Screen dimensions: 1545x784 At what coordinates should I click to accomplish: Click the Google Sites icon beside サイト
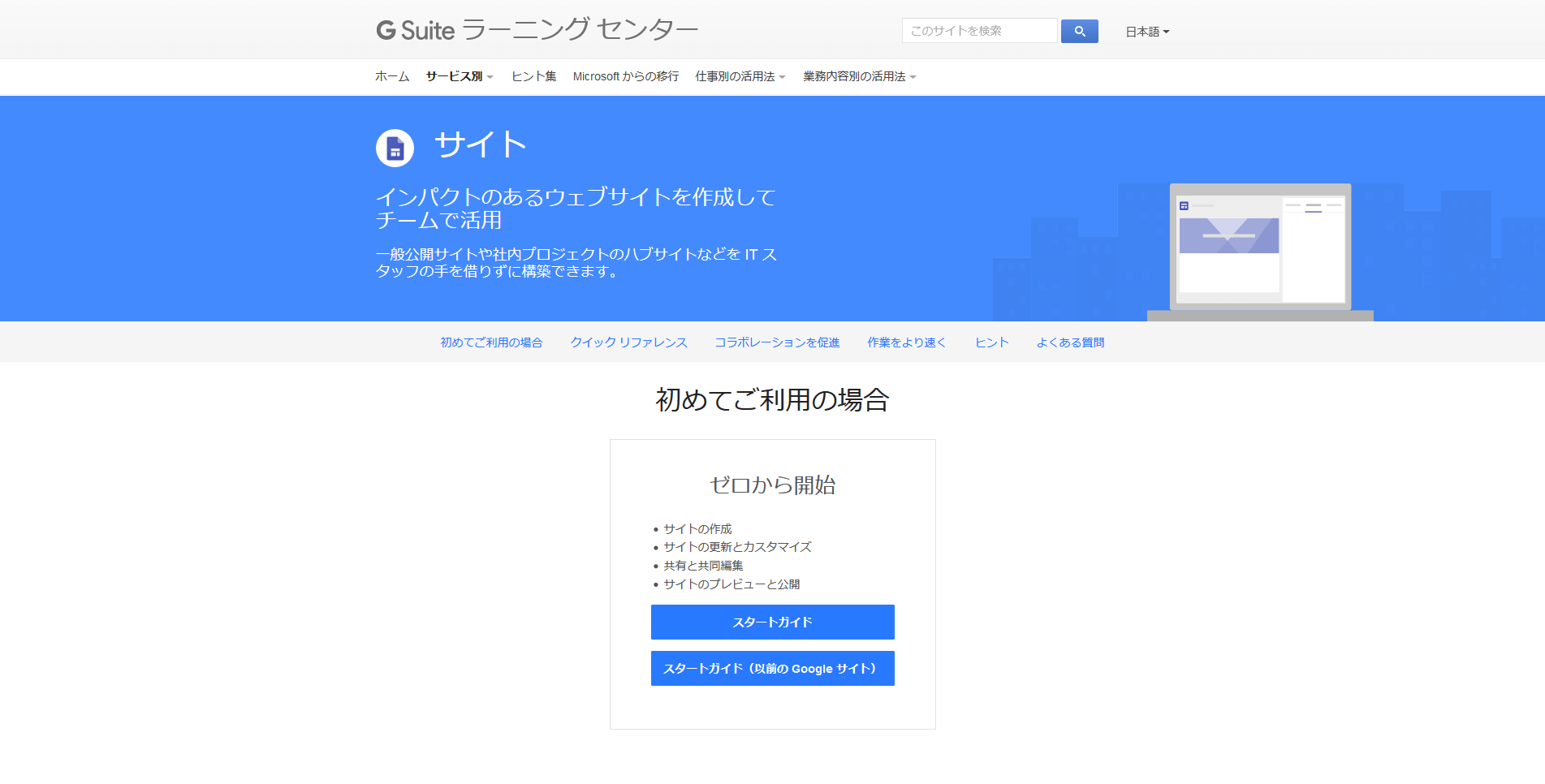click(395, 148)
